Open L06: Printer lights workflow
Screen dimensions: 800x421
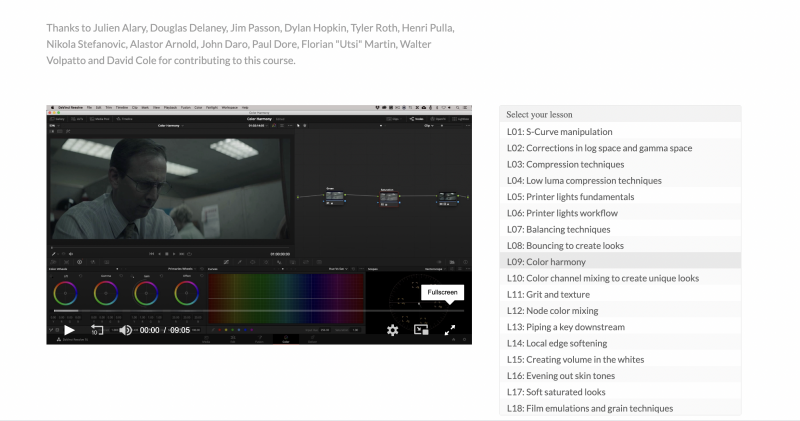click(x=620, y=213)
